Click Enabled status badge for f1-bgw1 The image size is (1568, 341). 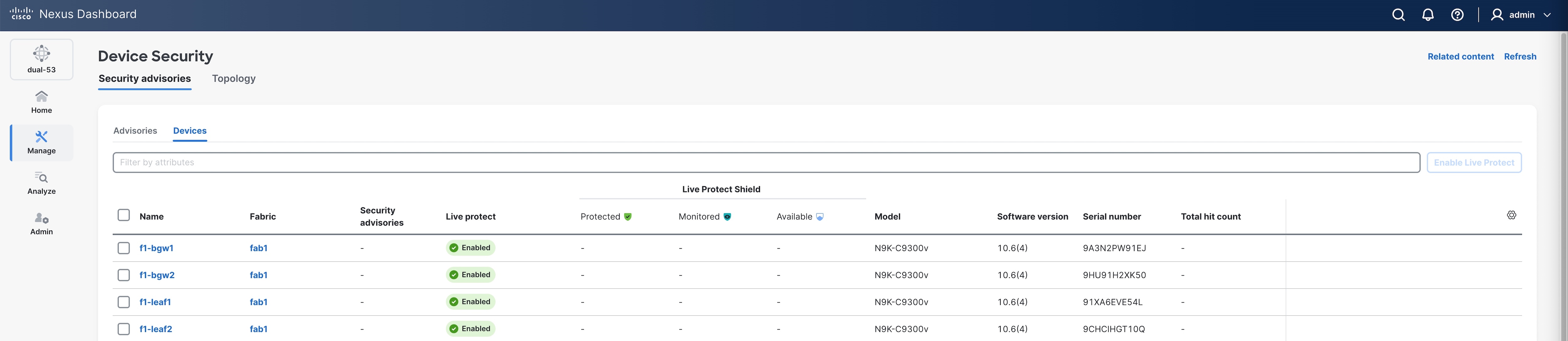(x=470, y=248)
